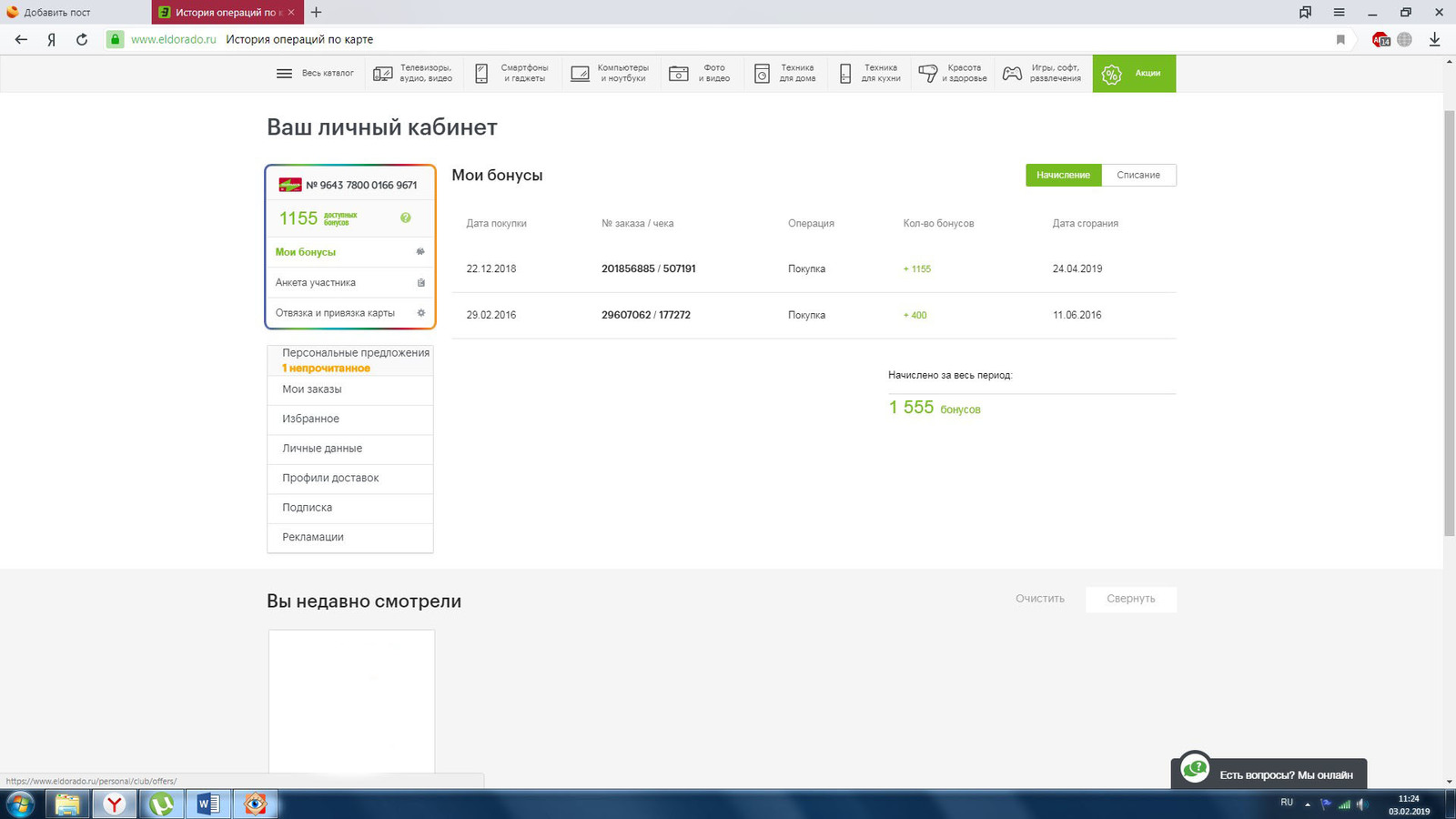Open the eye-logo app on taskbar
Image resolution: width=1456 pixels, height=819 pixels.
(256, 804)
